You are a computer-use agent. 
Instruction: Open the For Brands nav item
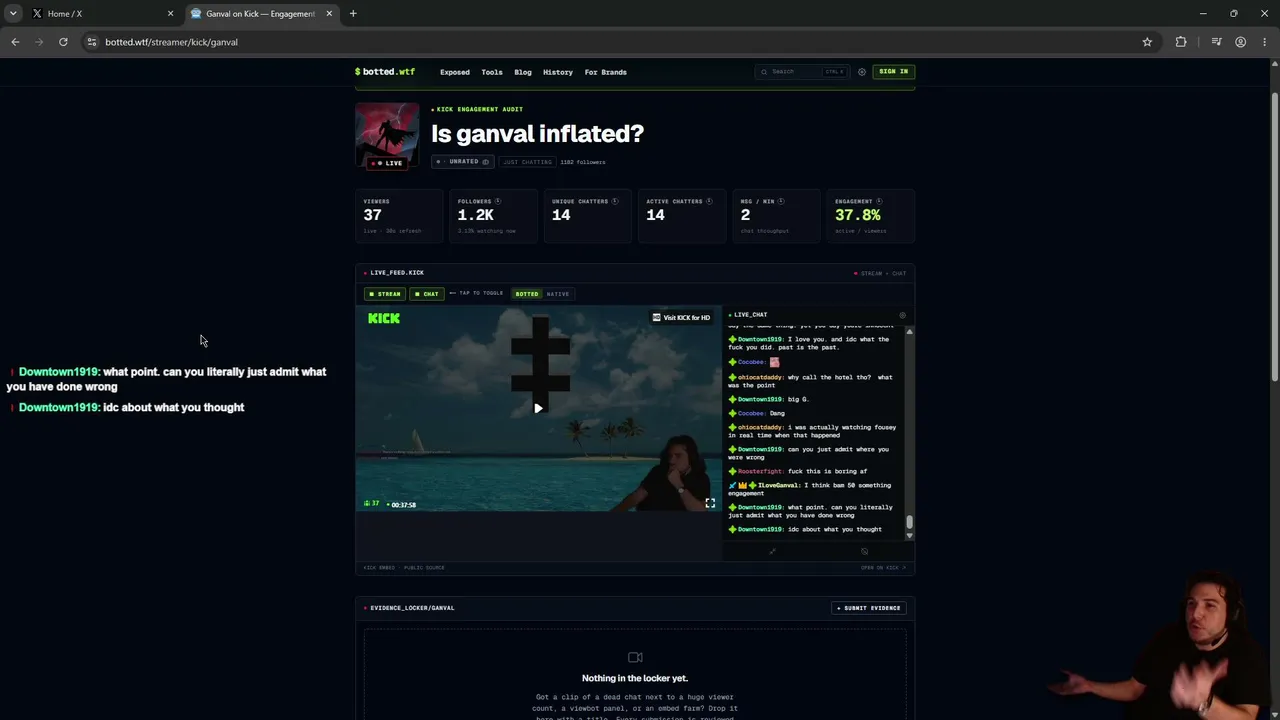(606, 72)
